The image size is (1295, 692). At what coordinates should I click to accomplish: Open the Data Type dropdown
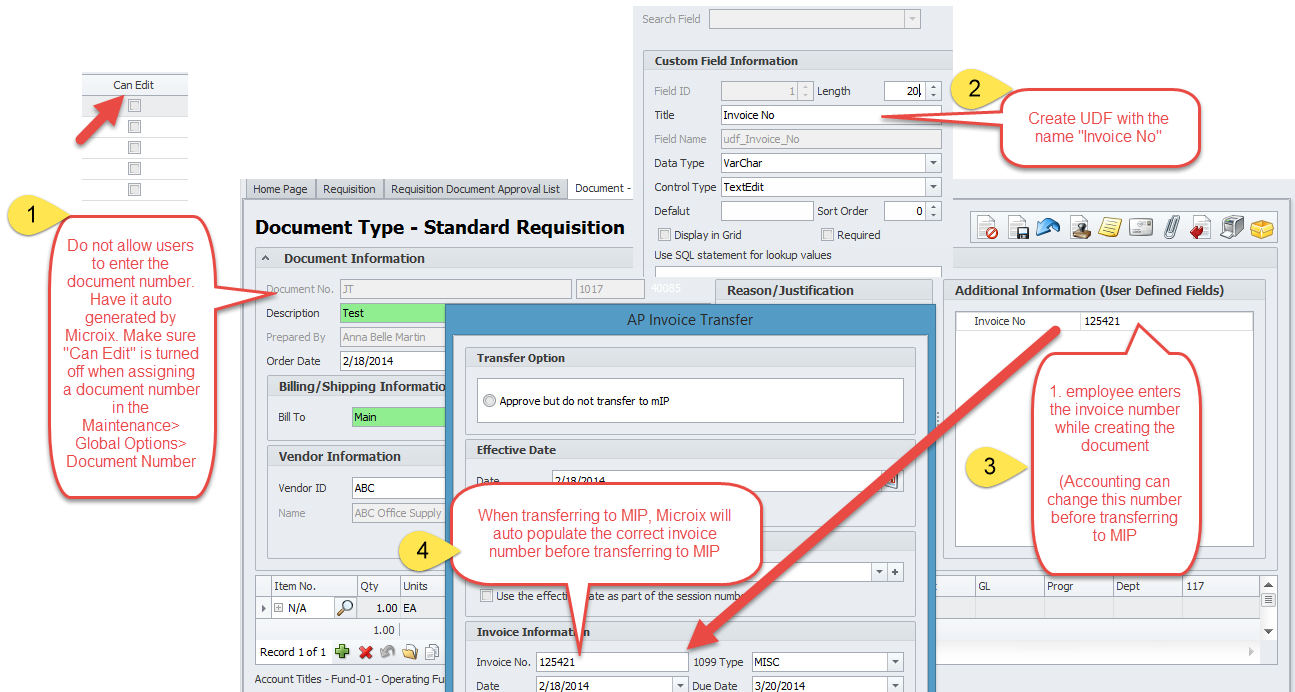pos(932,163)
